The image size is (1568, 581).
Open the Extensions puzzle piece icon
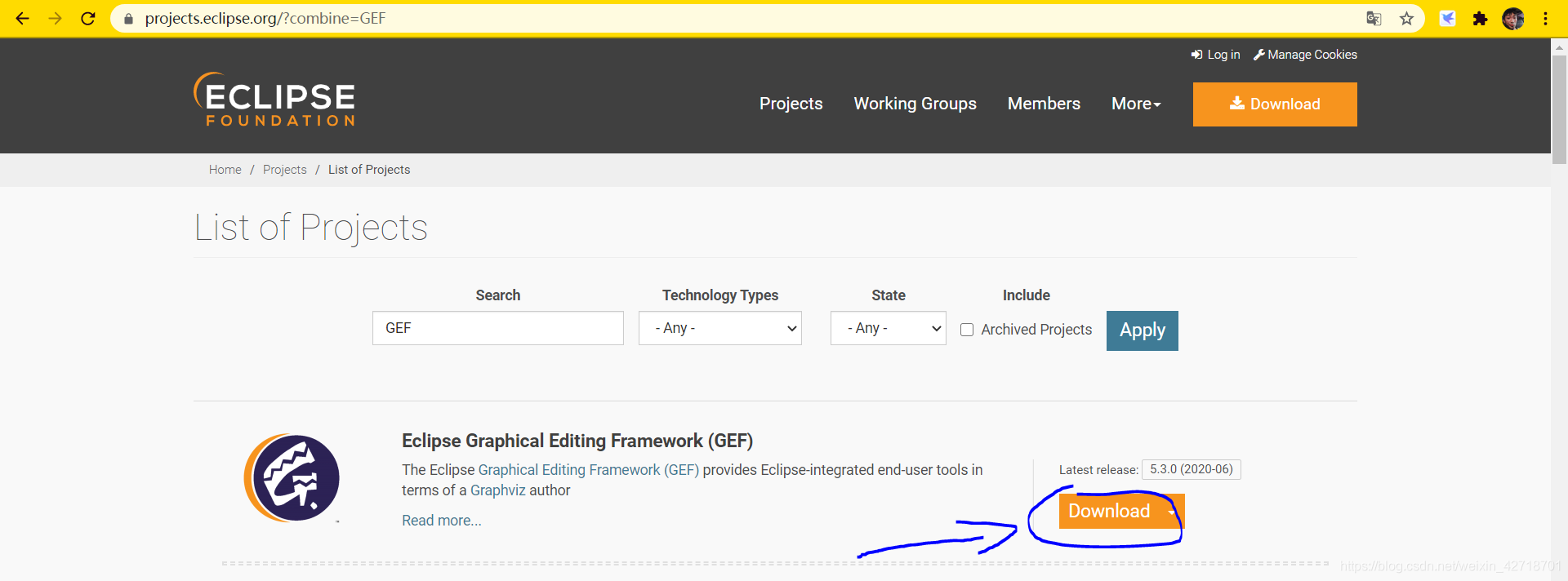(x=1480, y=18)
